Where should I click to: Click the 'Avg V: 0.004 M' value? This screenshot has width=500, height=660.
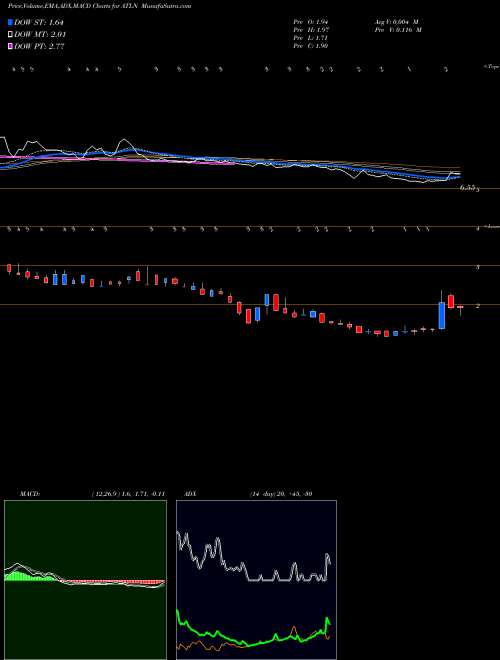[x=396, y=22]
